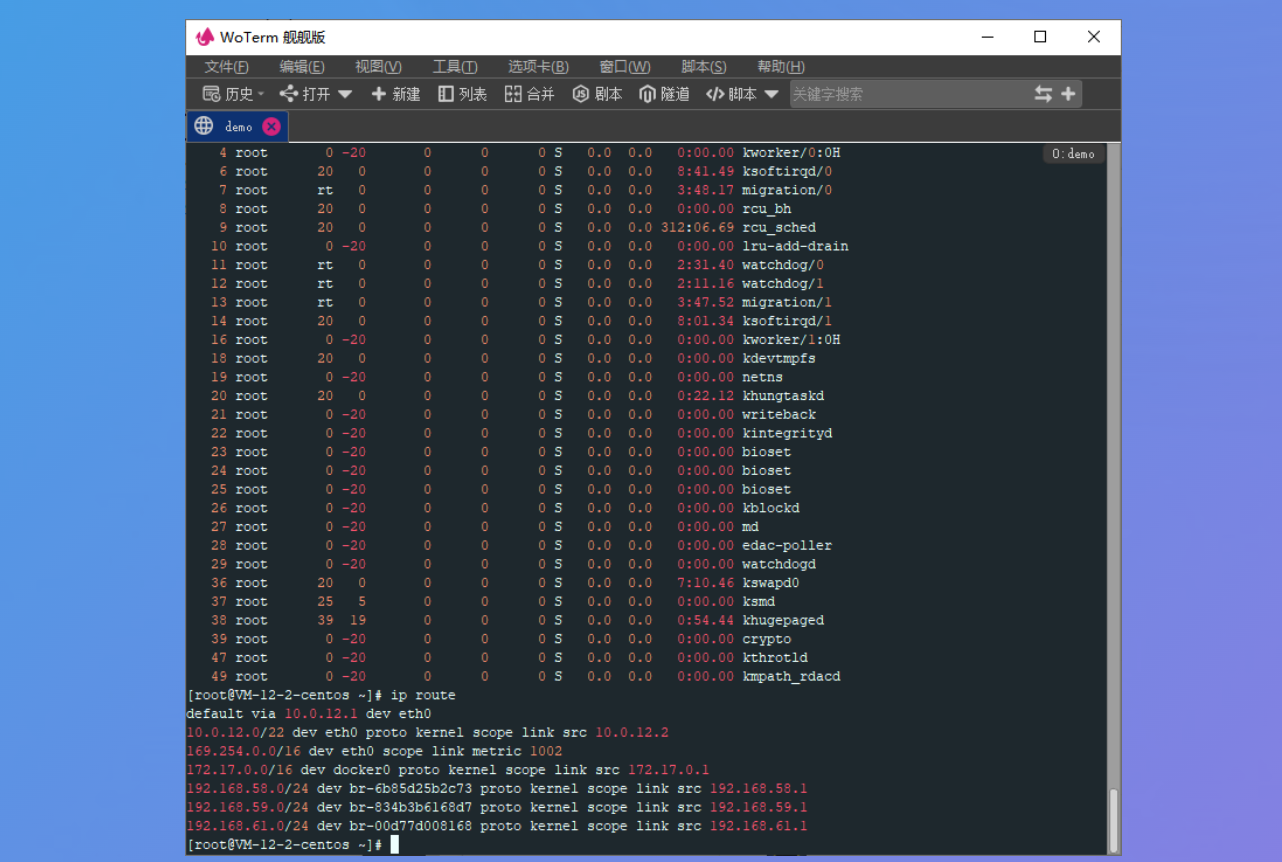The image size is (1282, 862).
Task: Click the khugepaged process row name
Action: 783,620
